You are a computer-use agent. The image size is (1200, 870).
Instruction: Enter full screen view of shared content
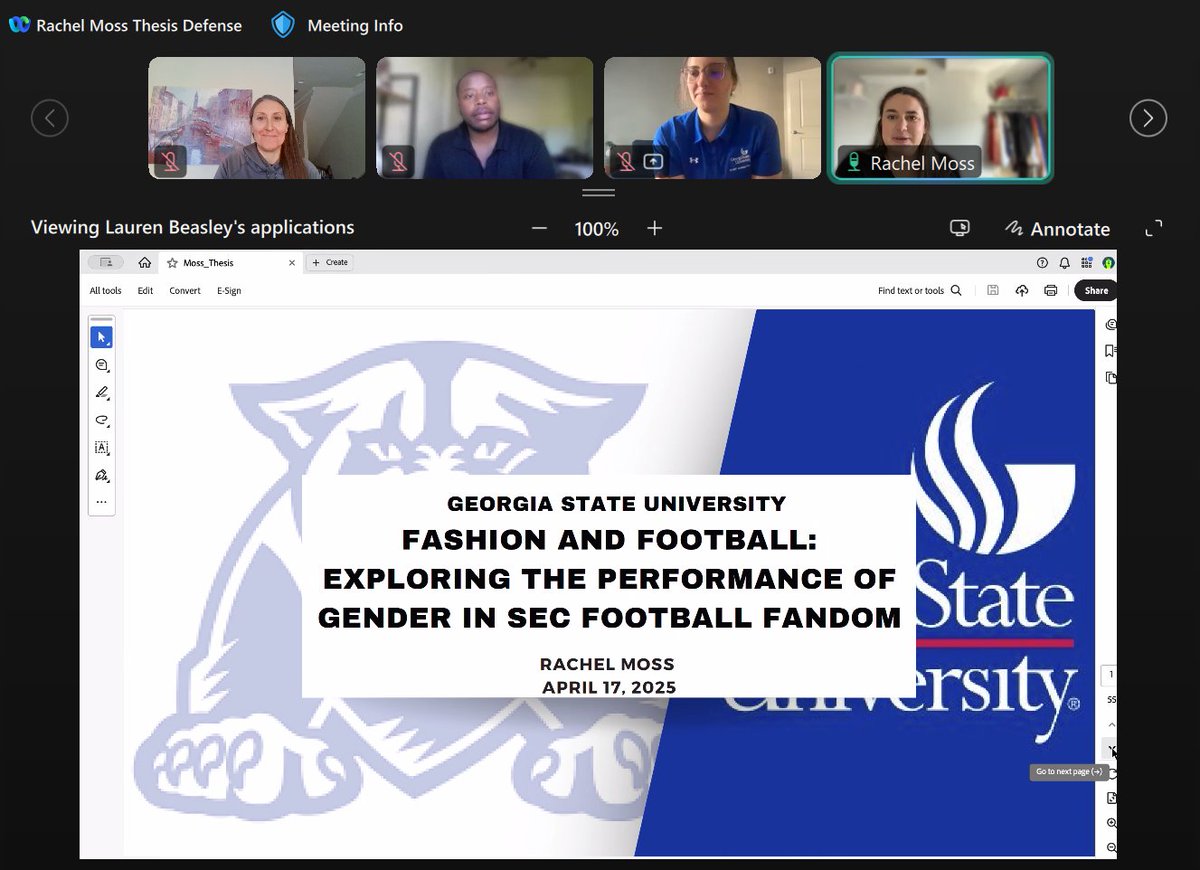[1154, 228]
